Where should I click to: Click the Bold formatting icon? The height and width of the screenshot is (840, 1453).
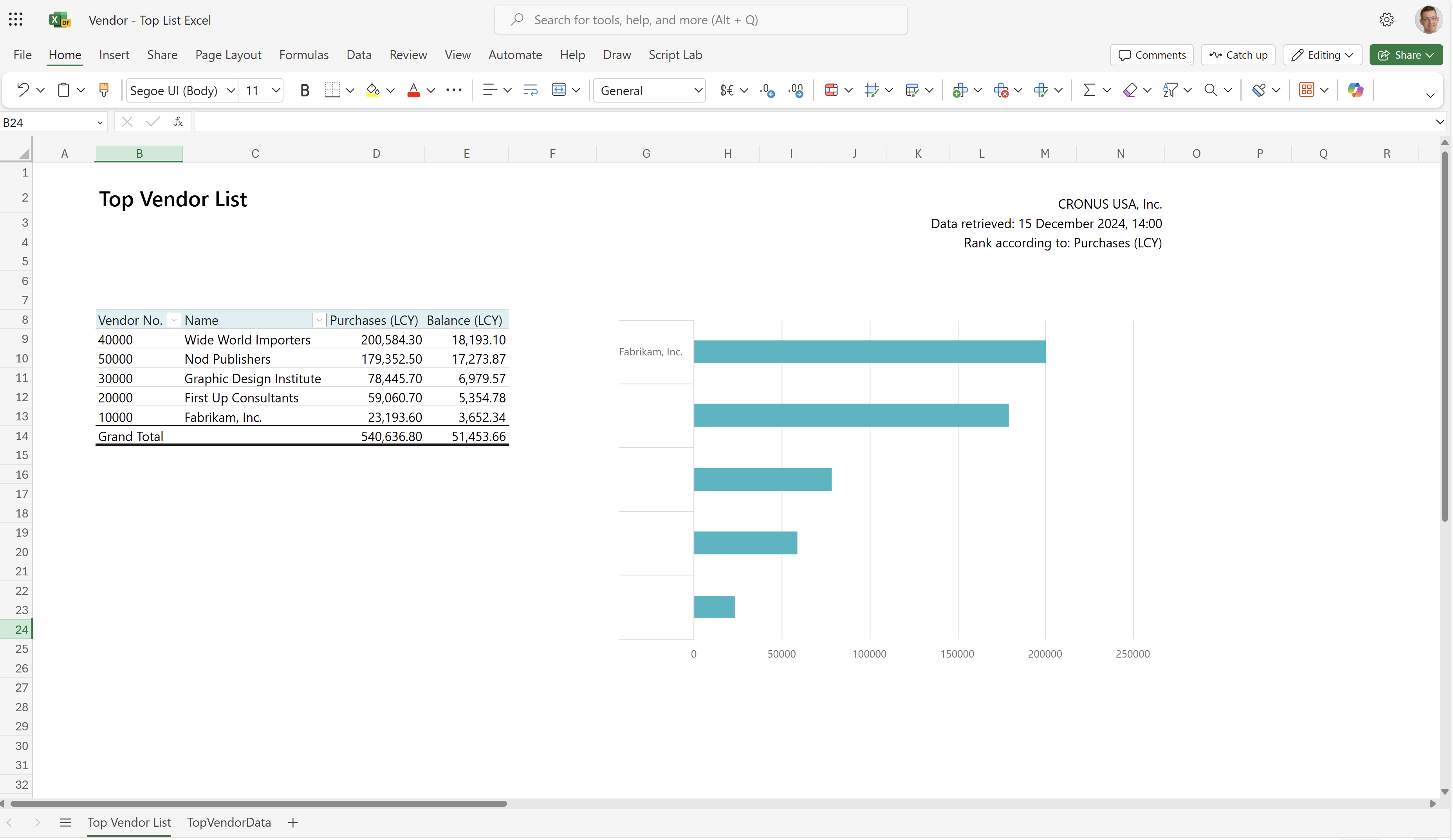click(305, 90)
